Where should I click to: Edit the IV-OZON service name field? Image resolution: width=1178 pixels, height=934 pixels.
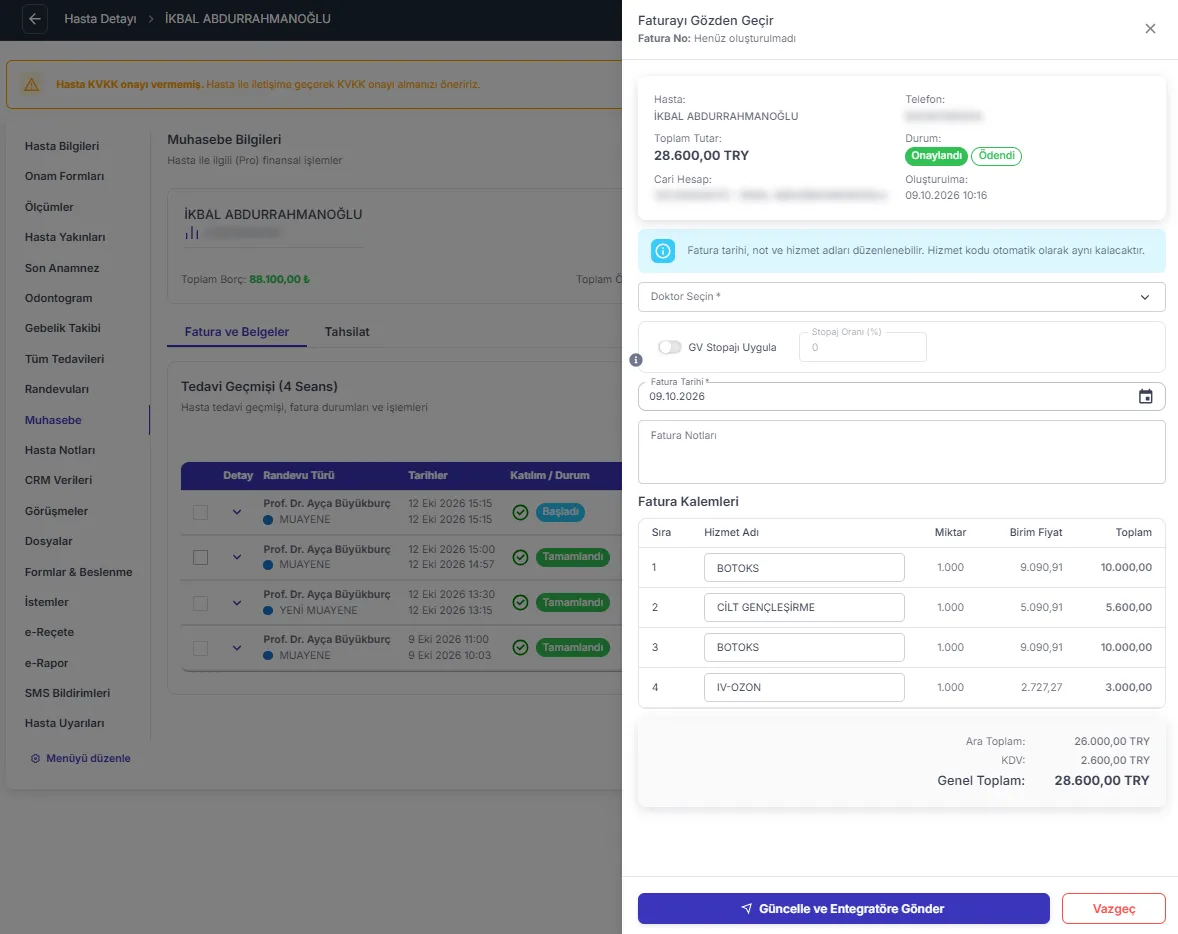coord(804,687)
